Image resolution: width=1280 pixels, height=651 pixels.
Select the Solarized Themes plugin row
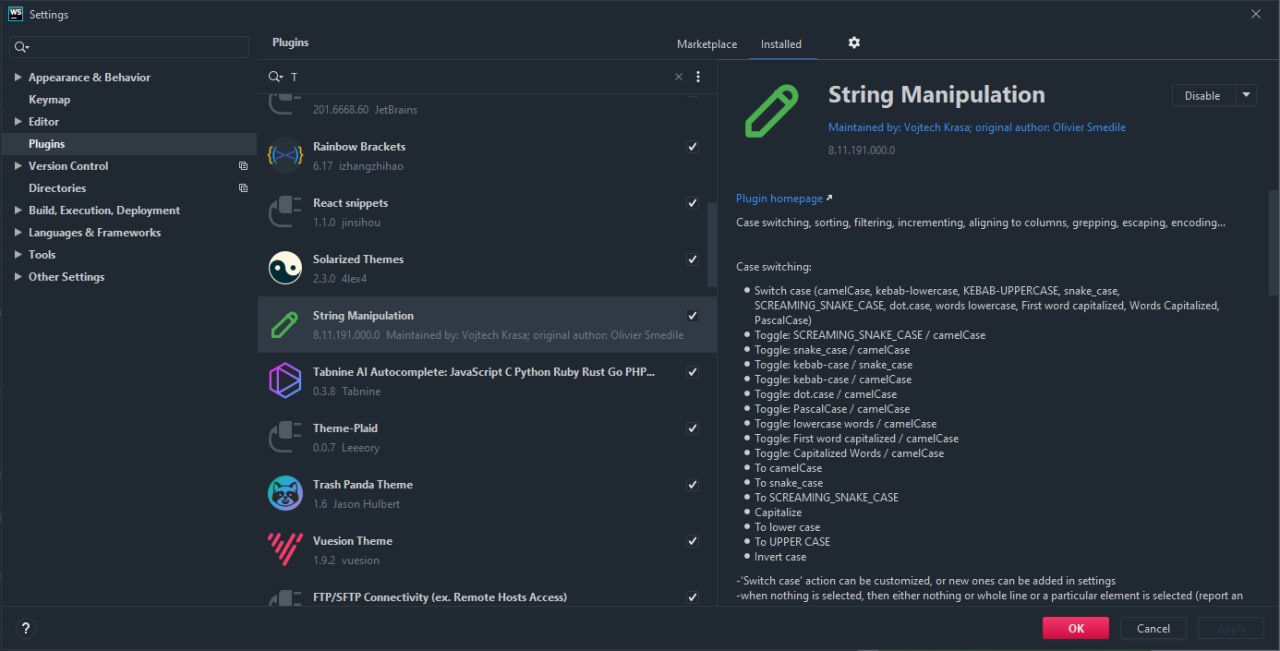click(487, 268)
